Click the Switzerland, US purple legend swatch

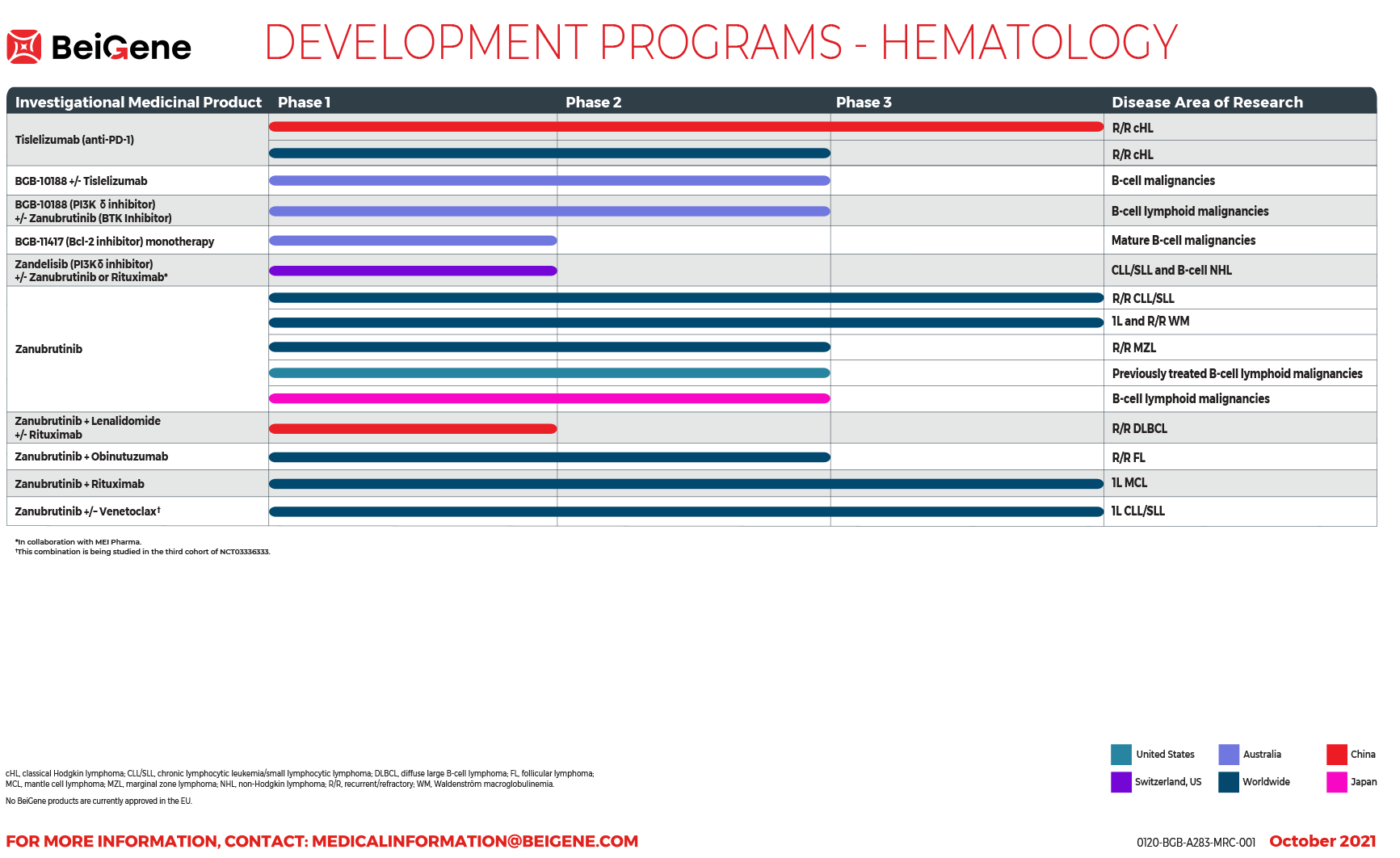pos(1121,782)
